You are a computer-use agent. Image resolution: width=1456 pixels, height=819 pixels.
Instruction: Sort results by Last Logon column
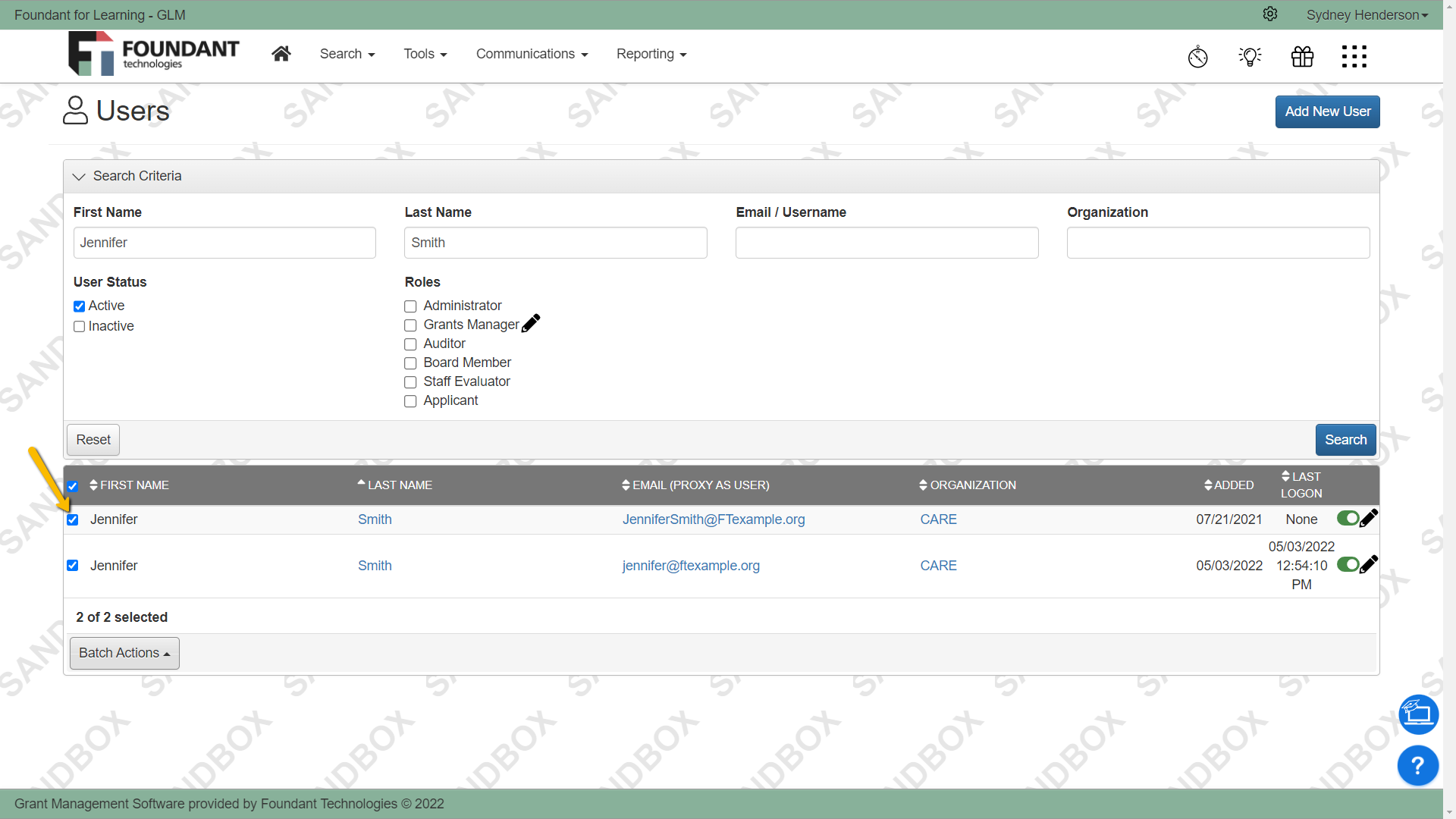coord(1301,485)
